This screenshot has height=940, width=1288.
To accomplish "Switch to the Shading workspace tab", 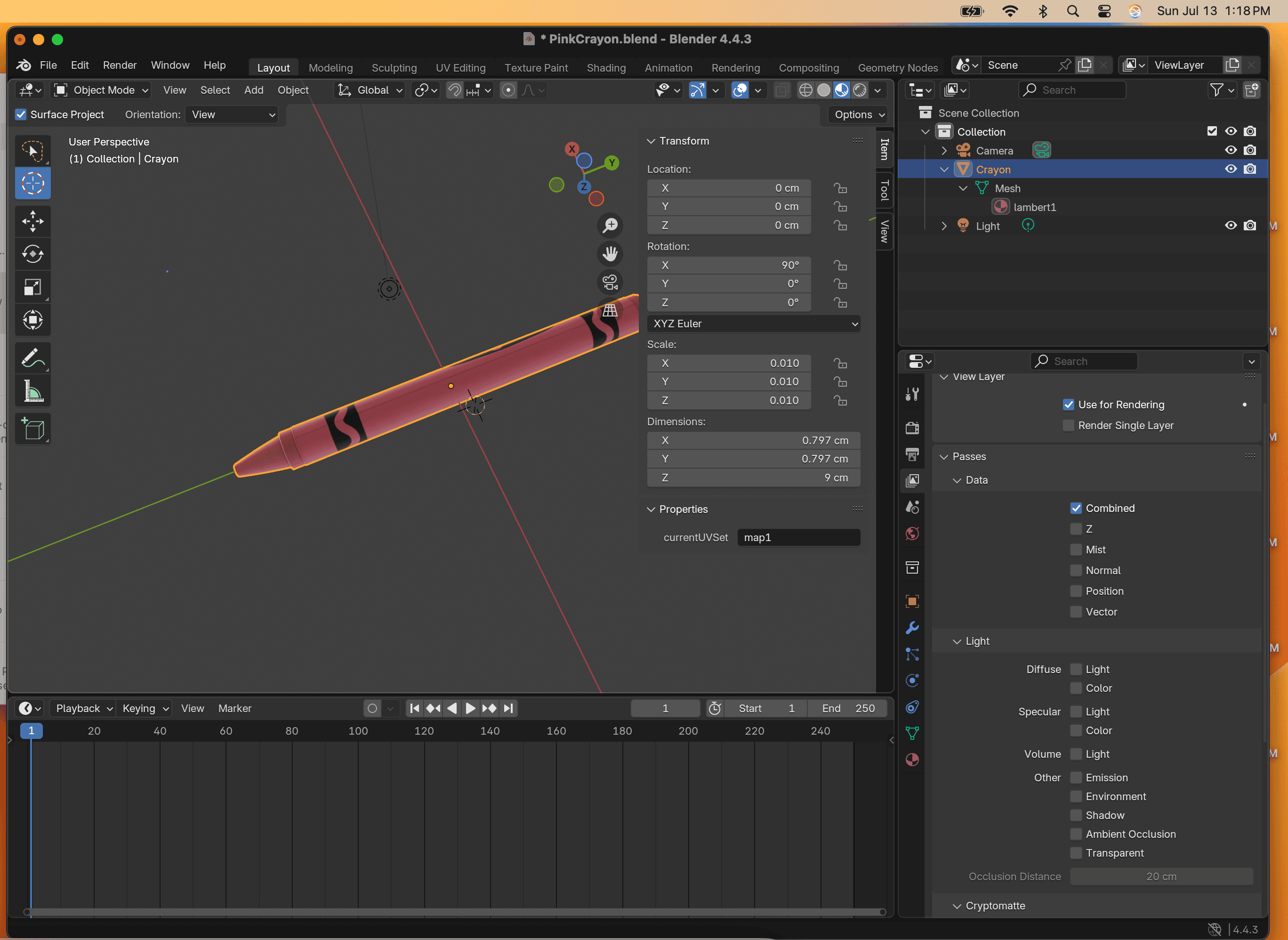I will [x=606, y=68].
